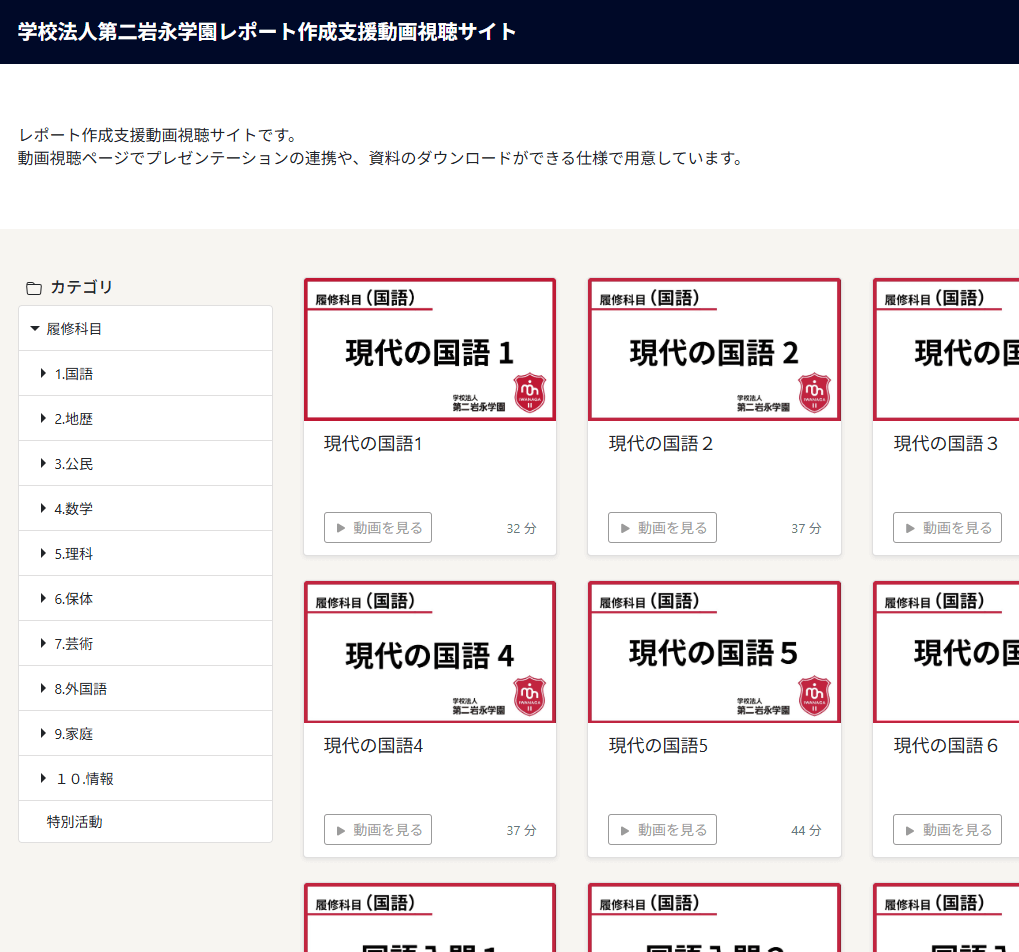1019x952 pixels.
Task: Collapse the 履修科目 category tree
Action: point(35,328)
